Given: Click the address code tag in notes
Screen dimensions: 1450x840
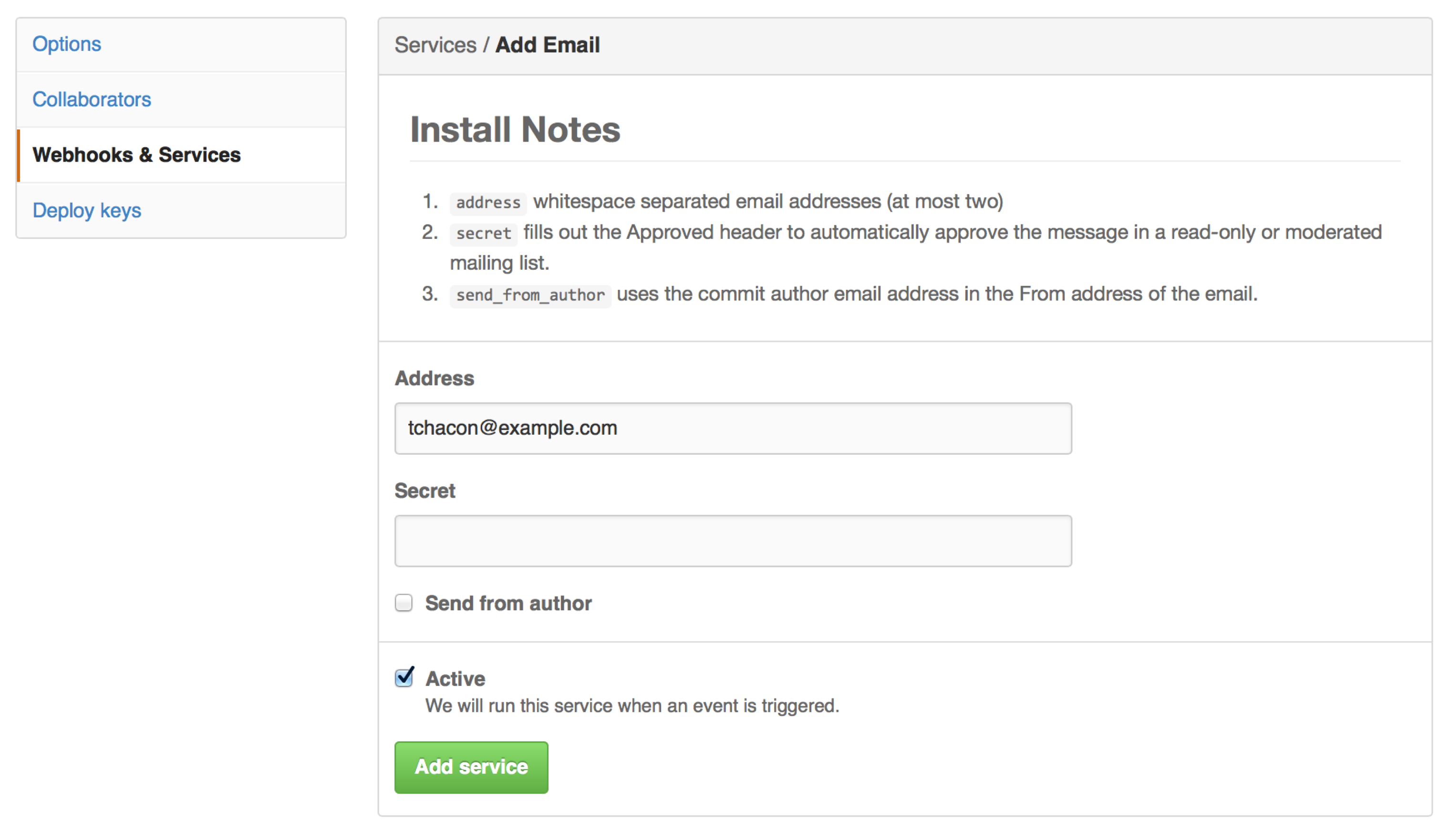Looking at the screenshot, I should click(x=488, y=203).
